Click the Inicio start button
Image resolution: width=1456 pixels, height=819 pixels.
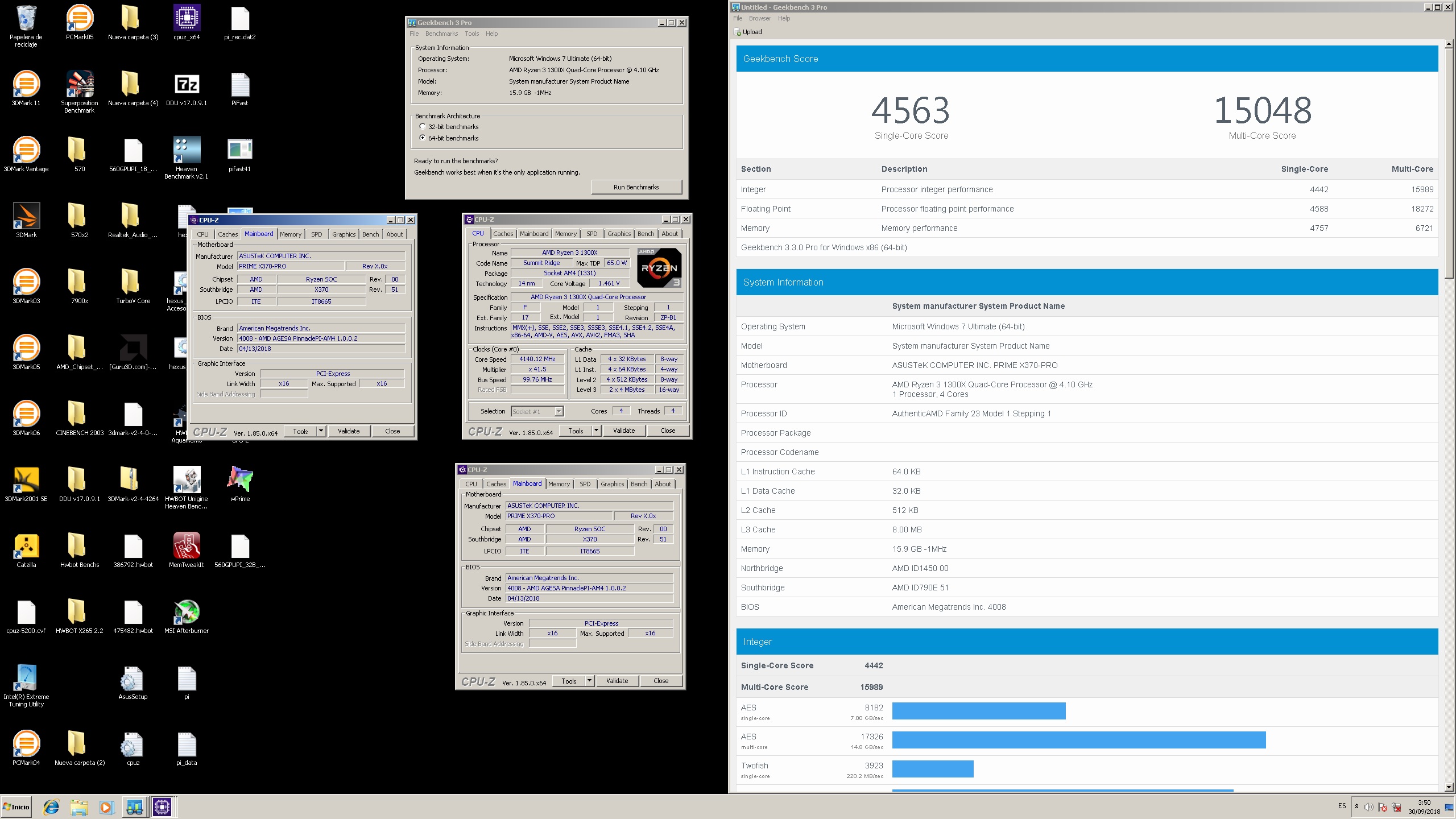16,807
